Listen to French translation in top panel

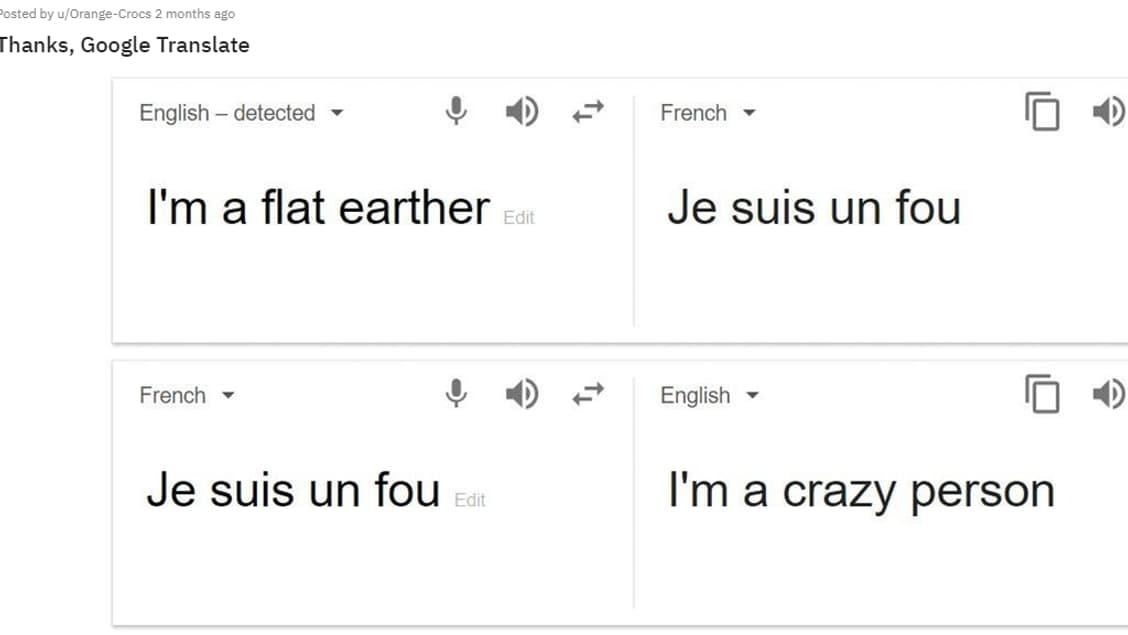[1108, 111]
